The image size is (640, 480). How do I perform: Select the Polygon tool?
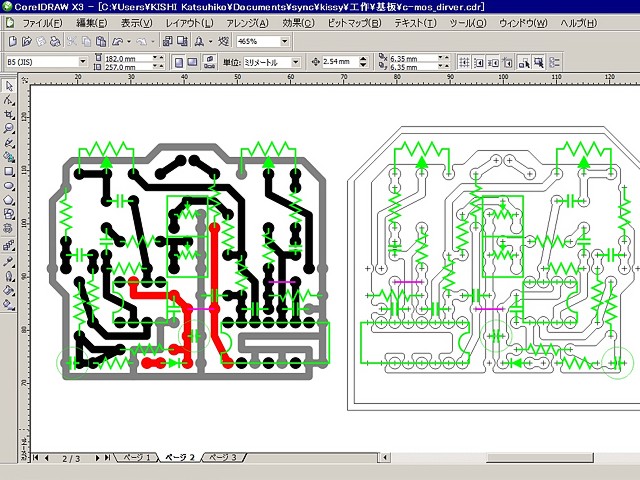9,200
